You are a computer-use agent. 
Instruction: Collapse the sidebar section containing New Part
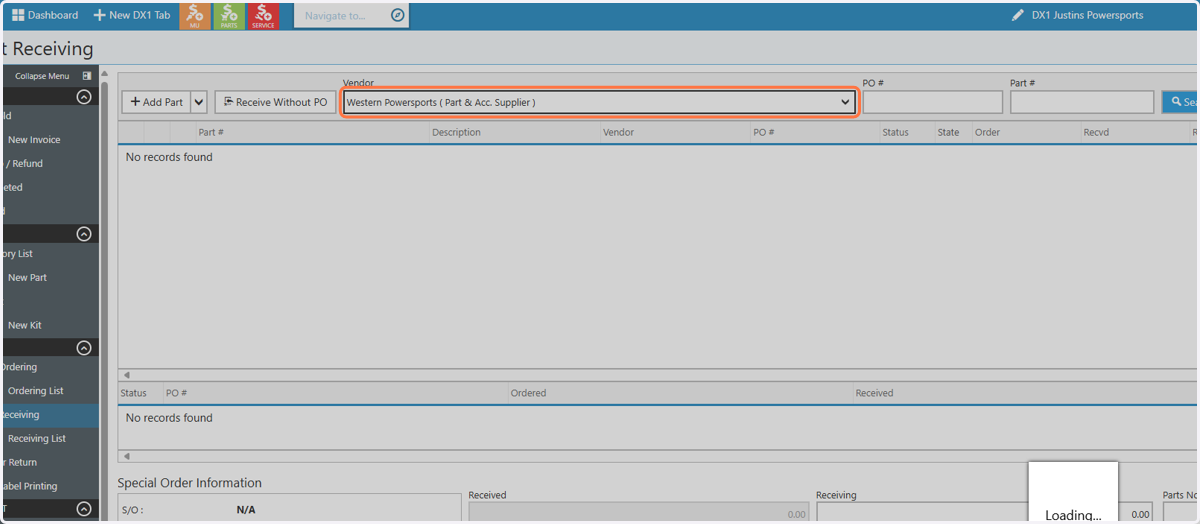[84, 234]
